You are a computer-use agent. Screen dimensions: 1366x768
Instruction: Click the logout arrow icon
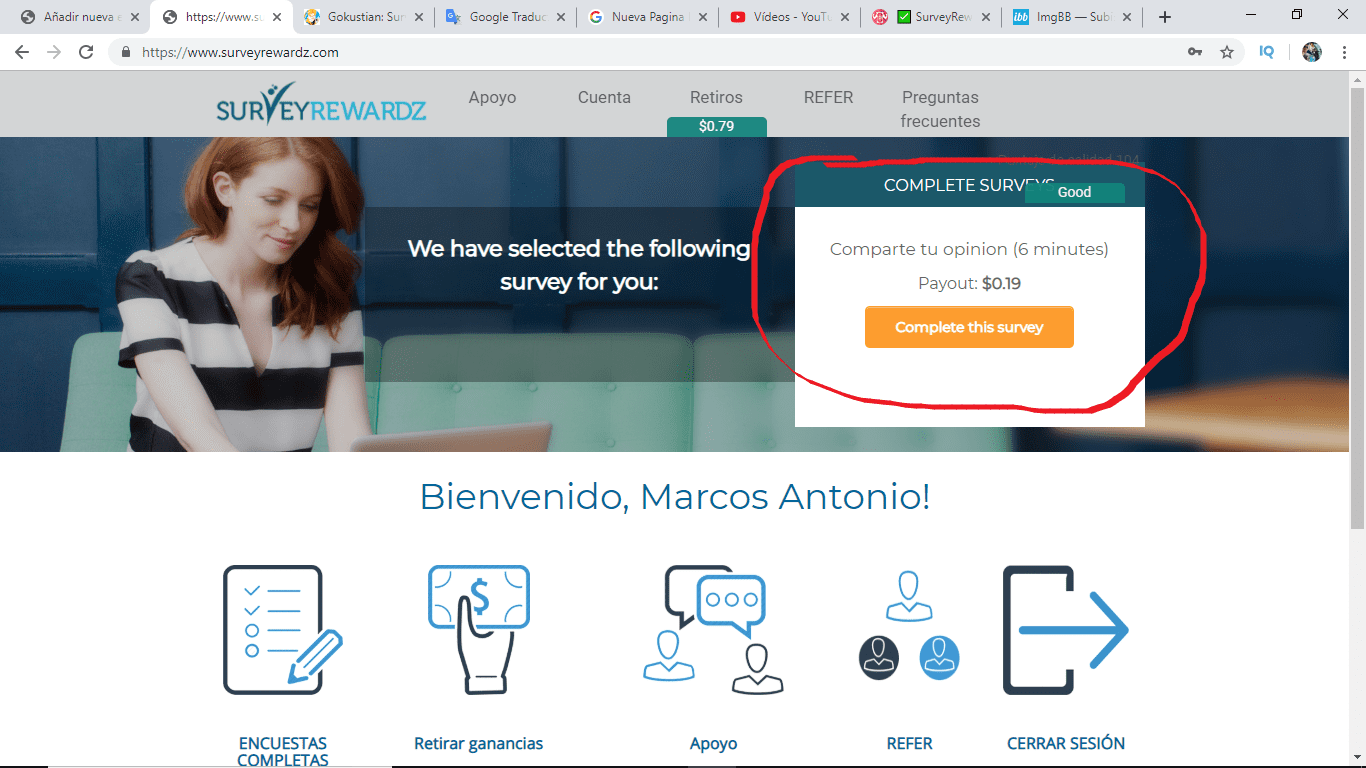(1066, 630)
